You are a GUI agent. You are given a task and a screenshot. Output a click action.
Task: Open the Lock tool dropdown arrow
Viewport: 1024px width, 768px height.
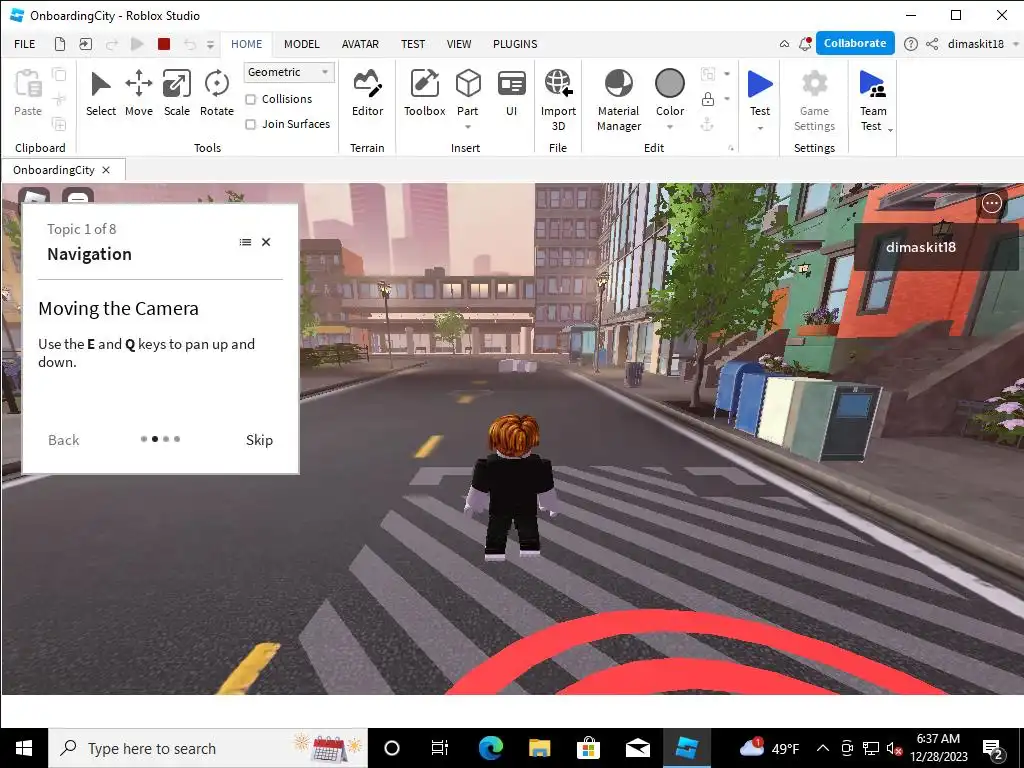coord(727,99)
